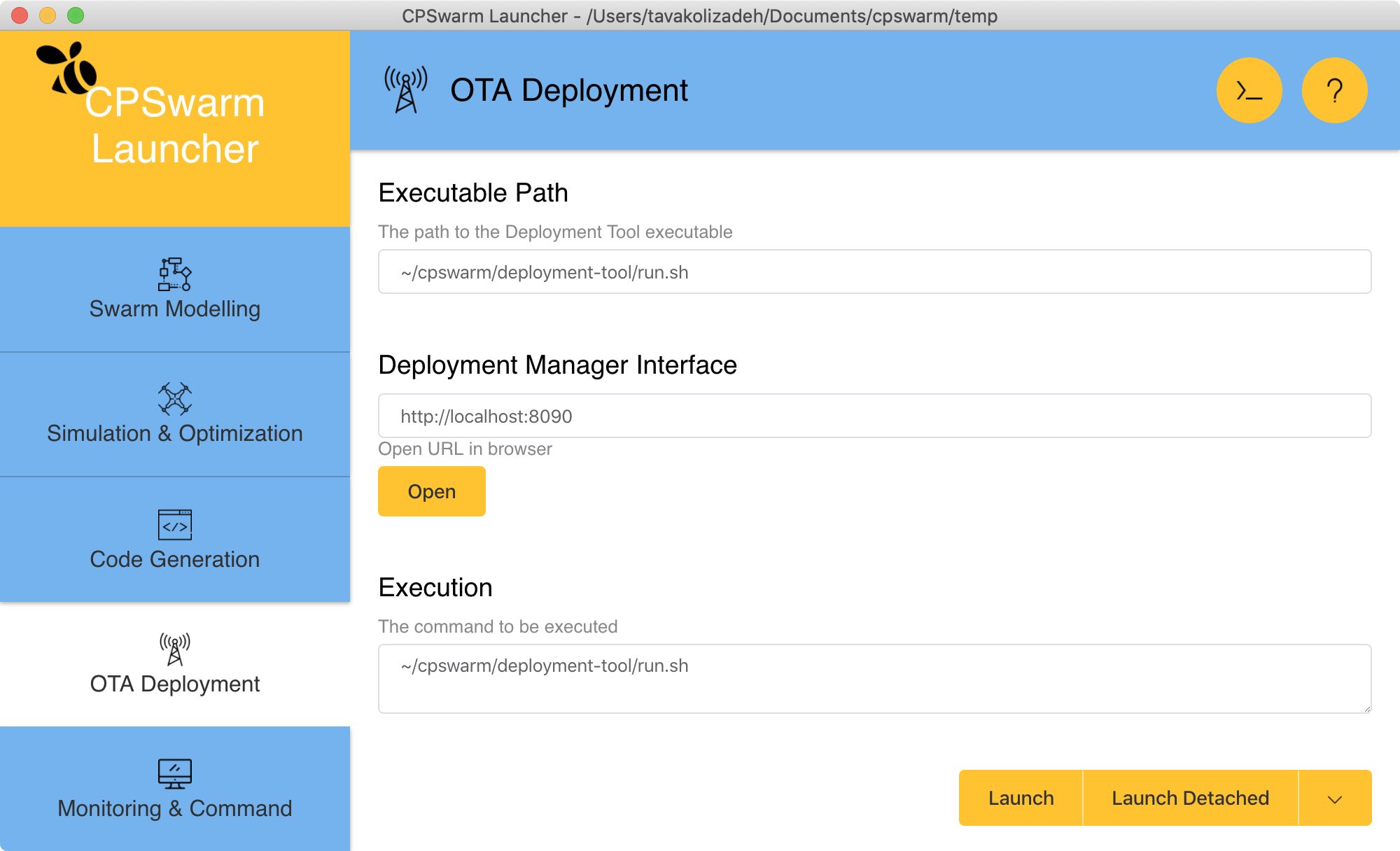Click the Code Generation window icon

pos(174,524)
